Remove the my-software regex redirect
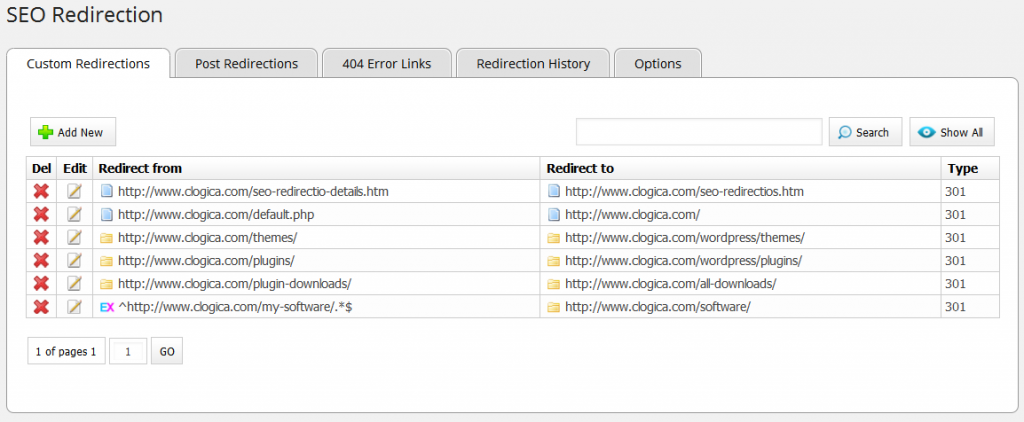Screen dimensions: 1024x422 [41, 307]
